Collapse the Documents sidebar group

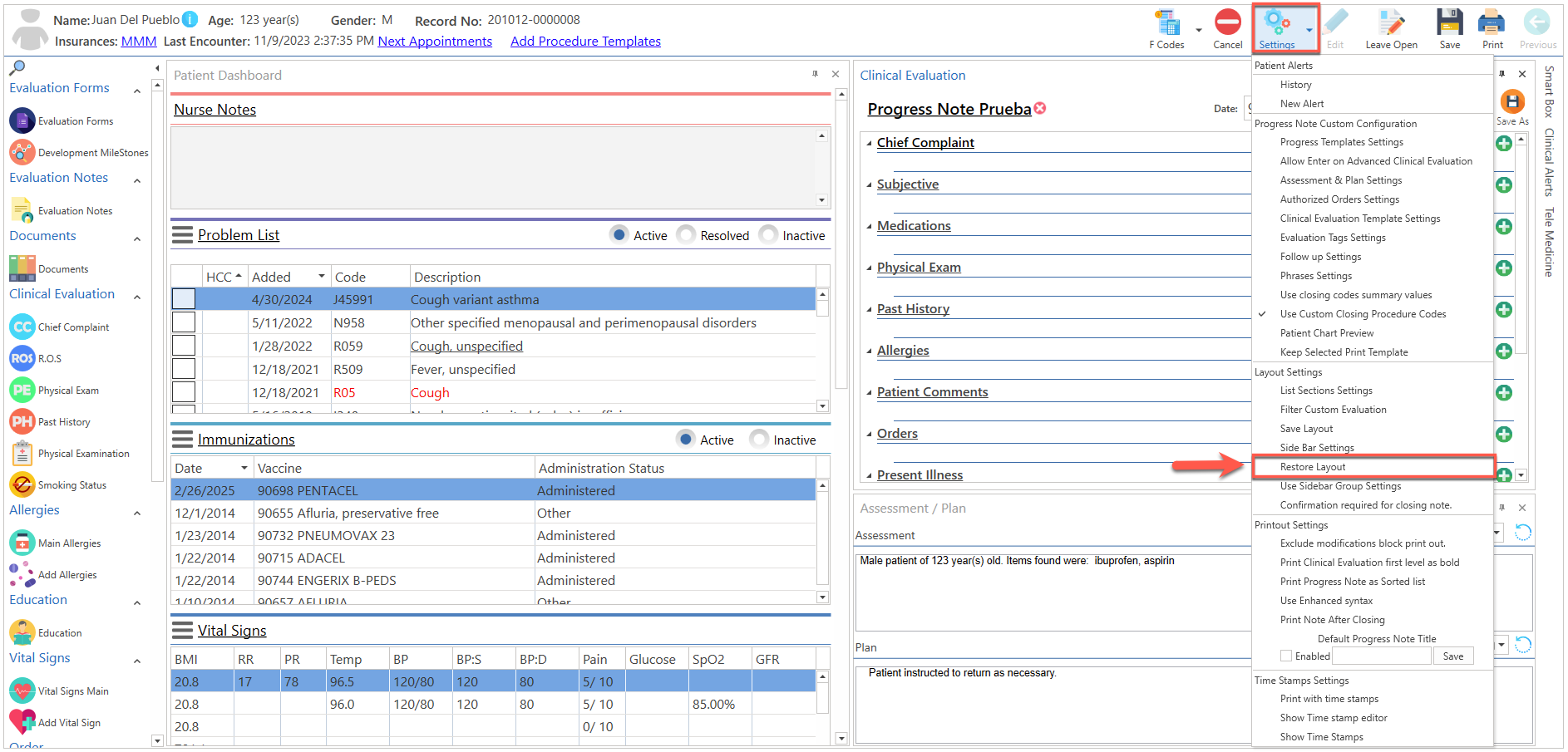[x=137, y=238]
